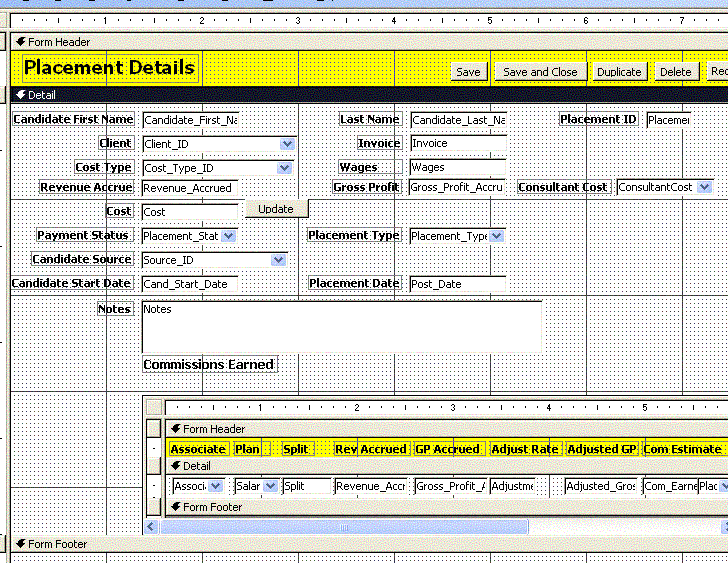Select the Candidate_First_Name text field

pos(190,120)
